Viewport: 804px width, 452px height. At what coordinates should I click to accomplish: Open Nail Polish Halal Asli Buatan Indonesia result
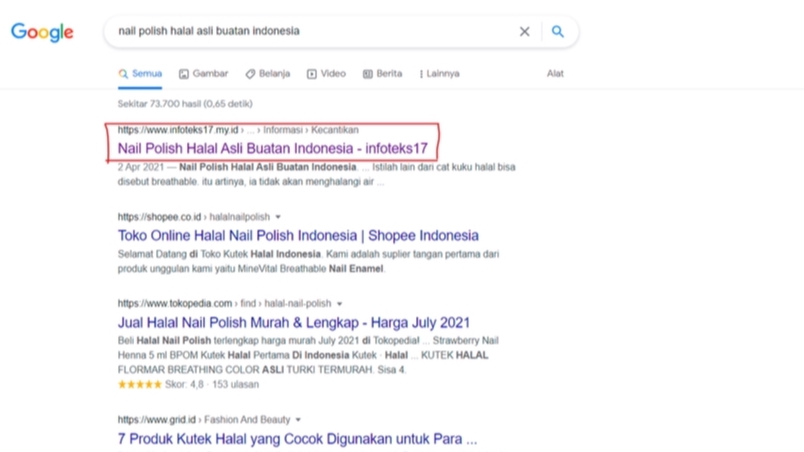pyautogui.click(x=273, y=149)
